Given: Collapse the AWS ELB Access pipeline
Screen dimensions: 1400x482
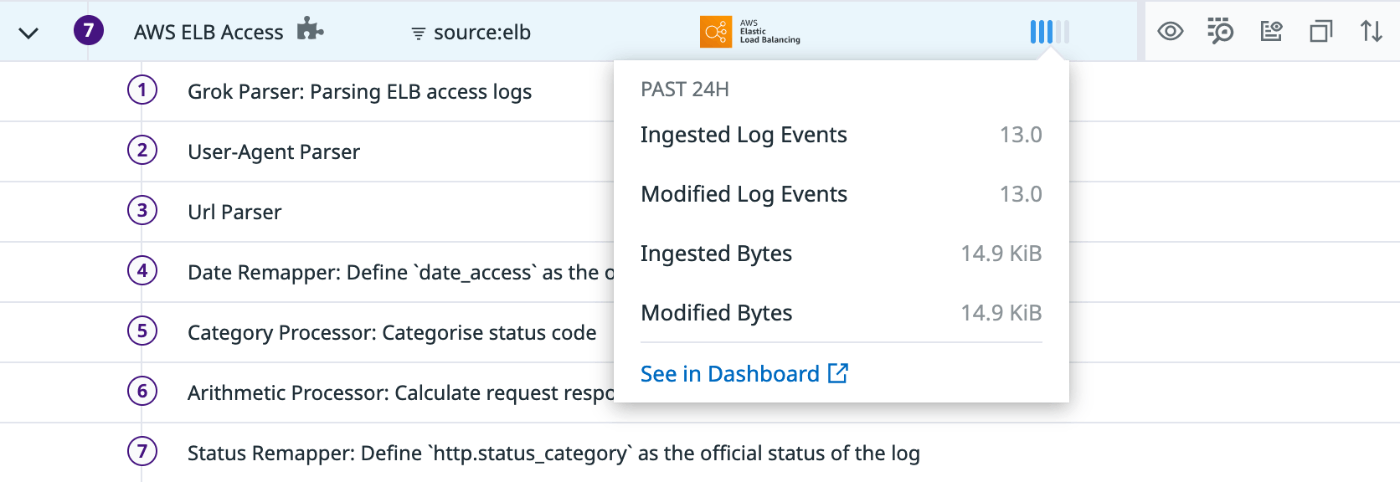Looking at the screenshot, I should 29,32.
